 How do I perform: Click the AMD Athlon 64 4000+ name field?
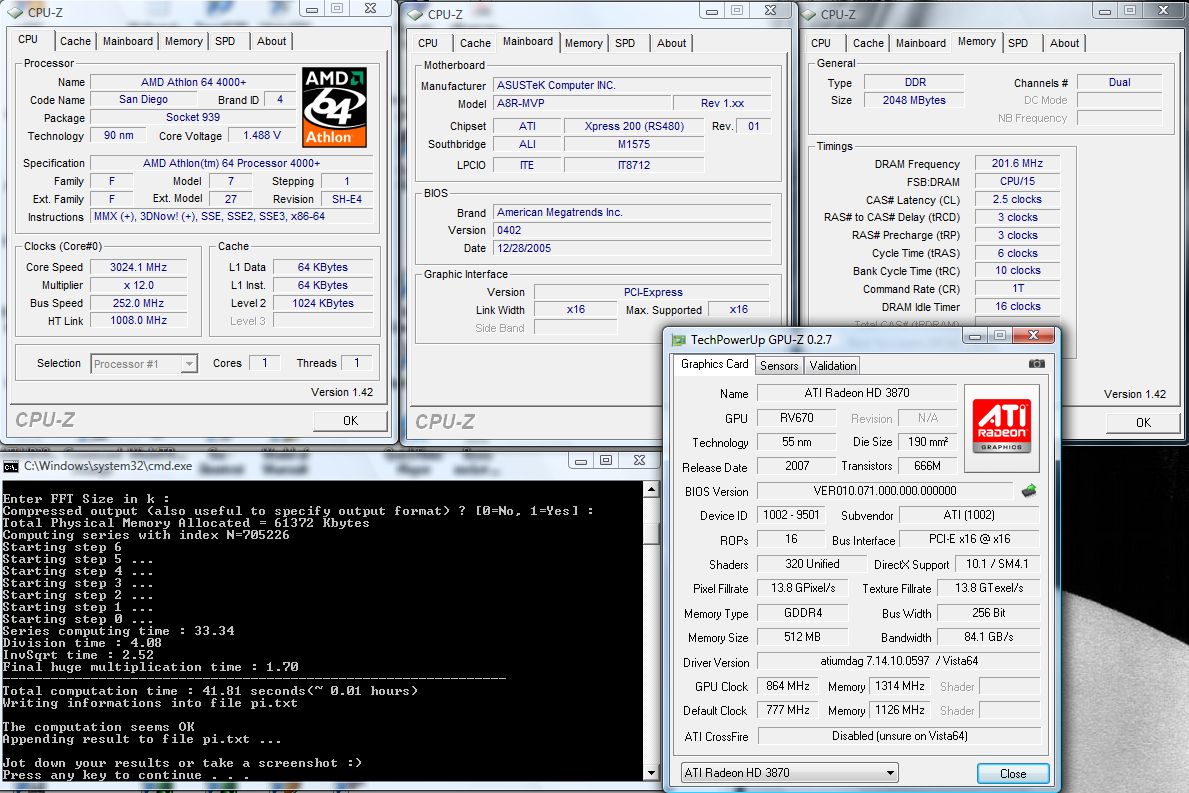click(193, 82)
